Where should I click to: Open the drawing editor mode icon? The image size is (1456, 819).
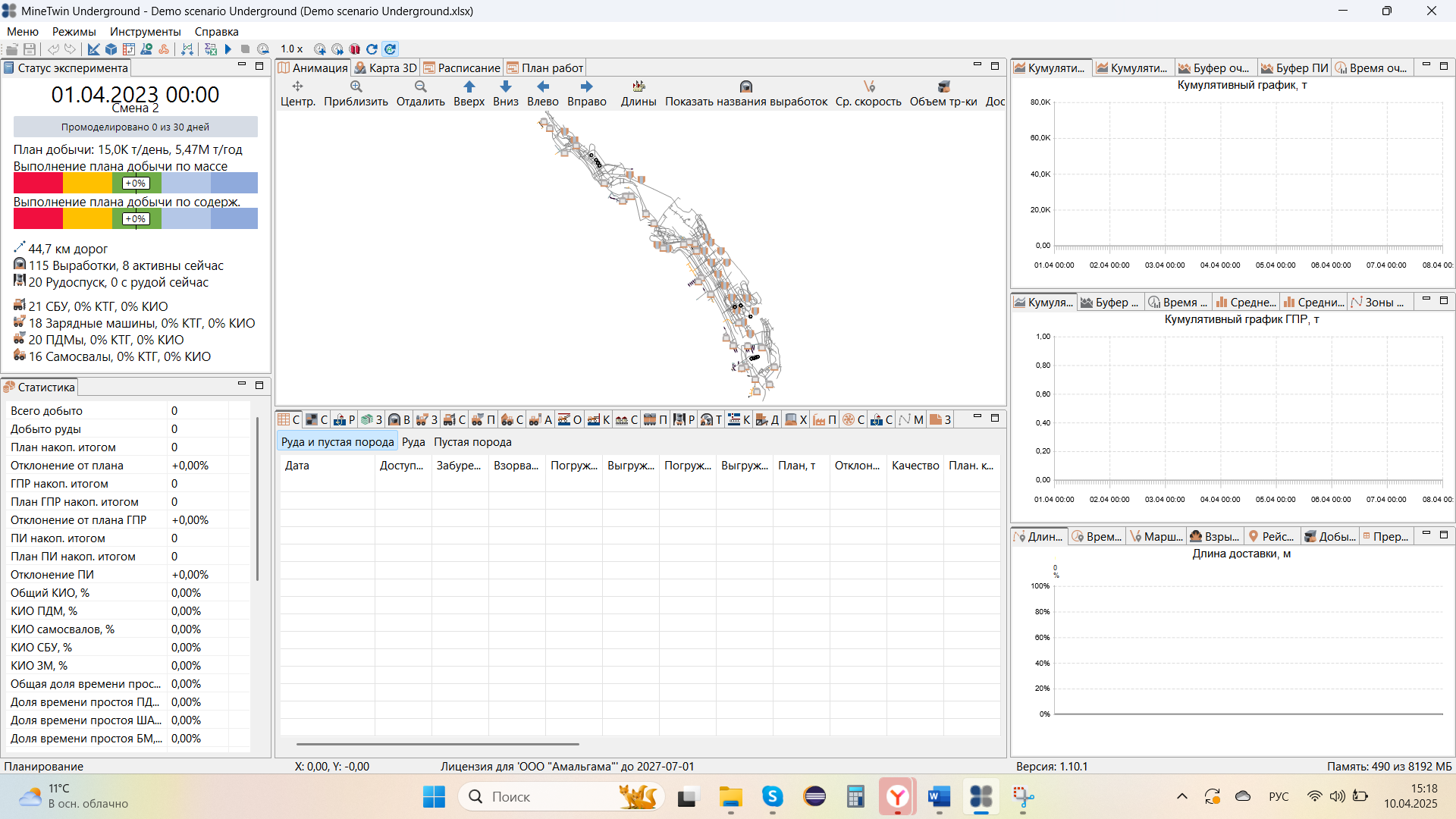click(93, 49)
